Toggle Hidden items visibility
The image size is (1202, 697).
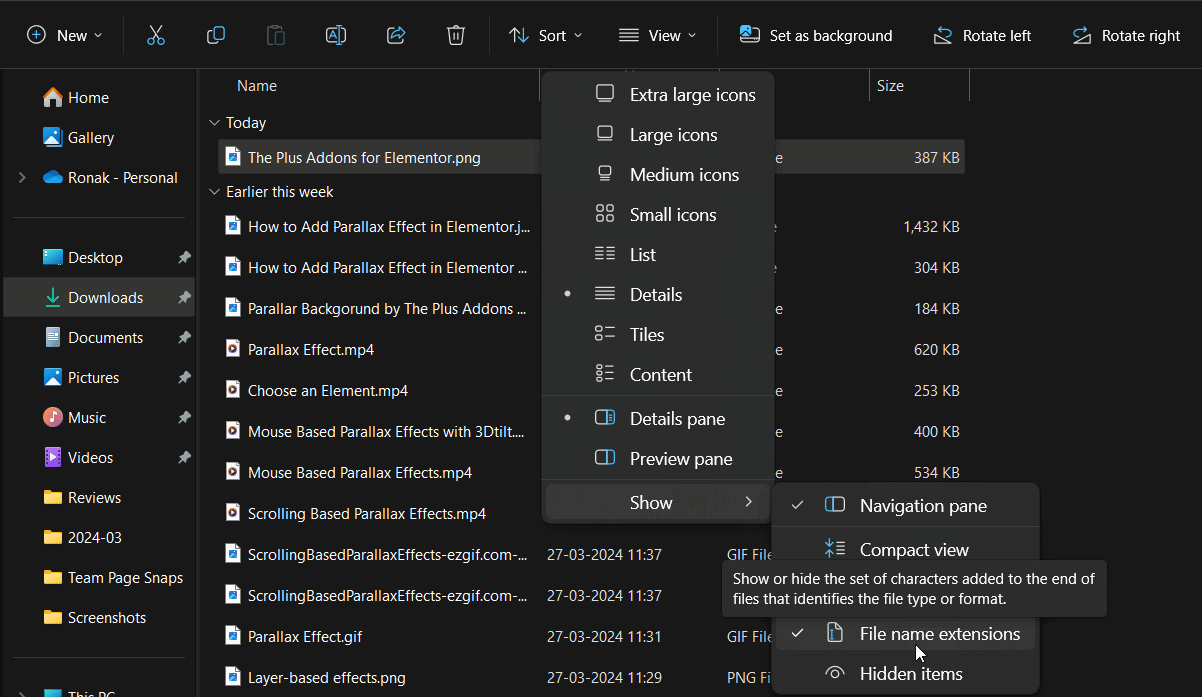point(910,674)
